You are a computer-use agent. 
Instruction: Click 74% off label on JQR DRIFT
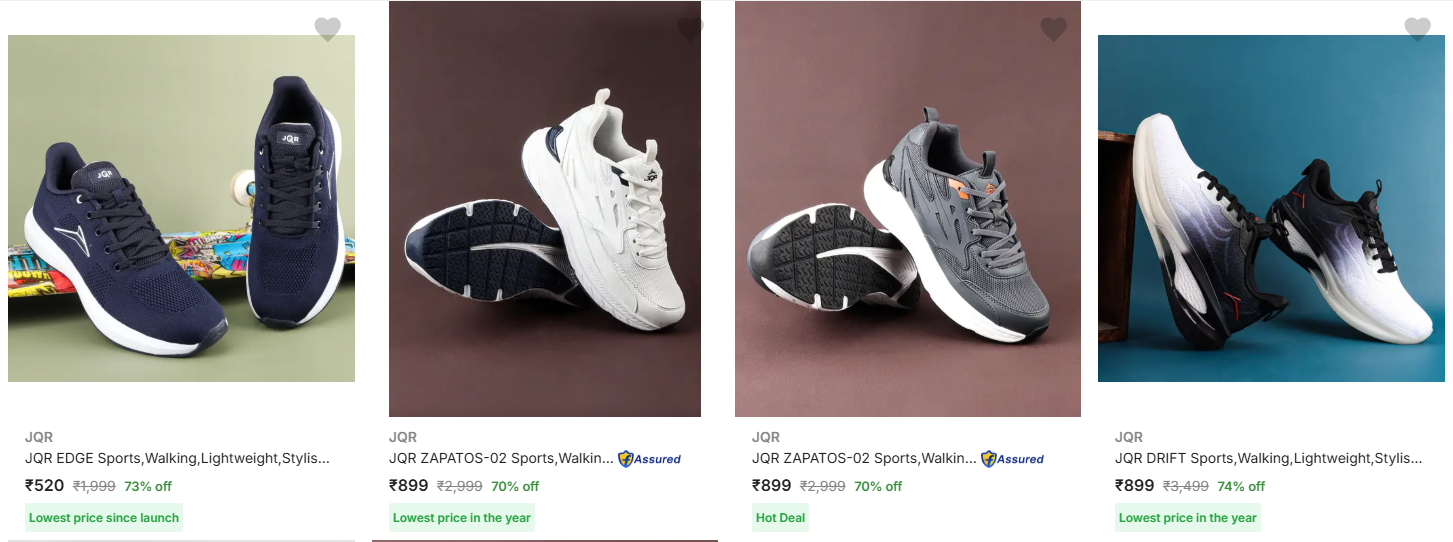[1241, 487]
